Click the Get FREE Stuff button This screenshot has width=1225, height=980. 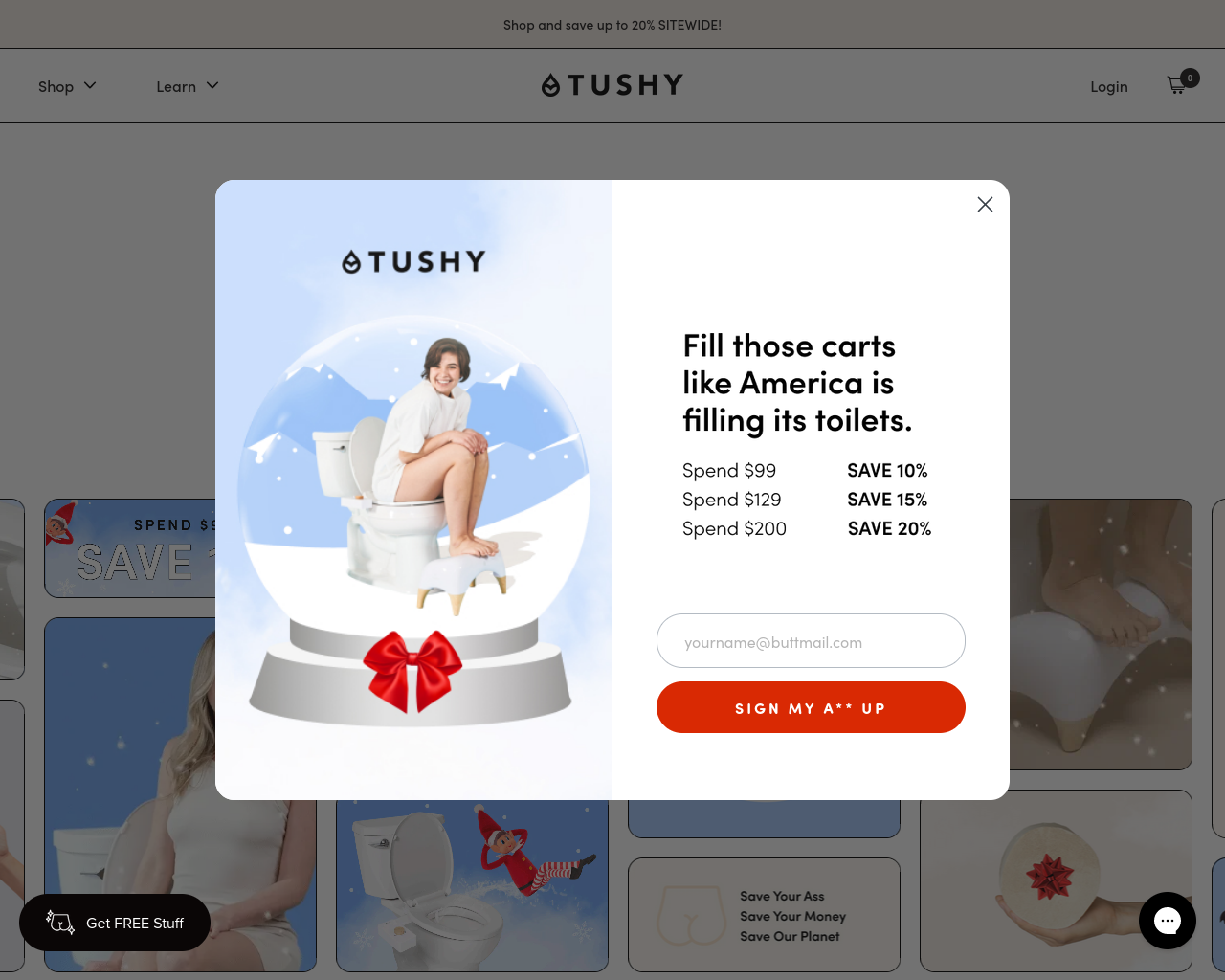coord(115,923)
